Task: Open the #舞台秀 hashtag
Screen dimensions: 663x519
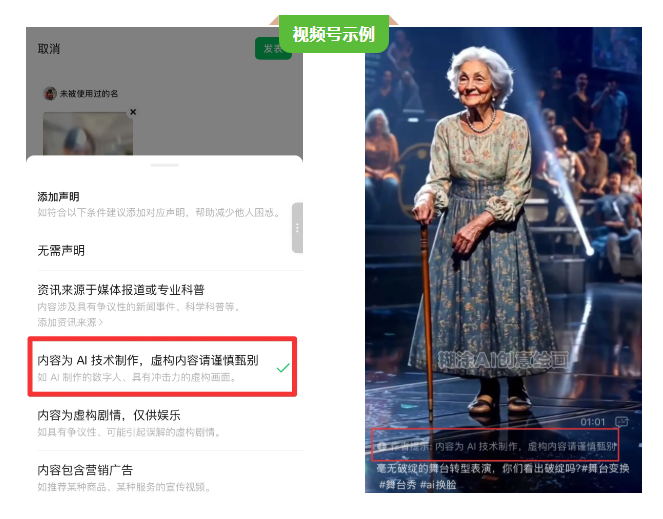Action: tap(397, 485)
